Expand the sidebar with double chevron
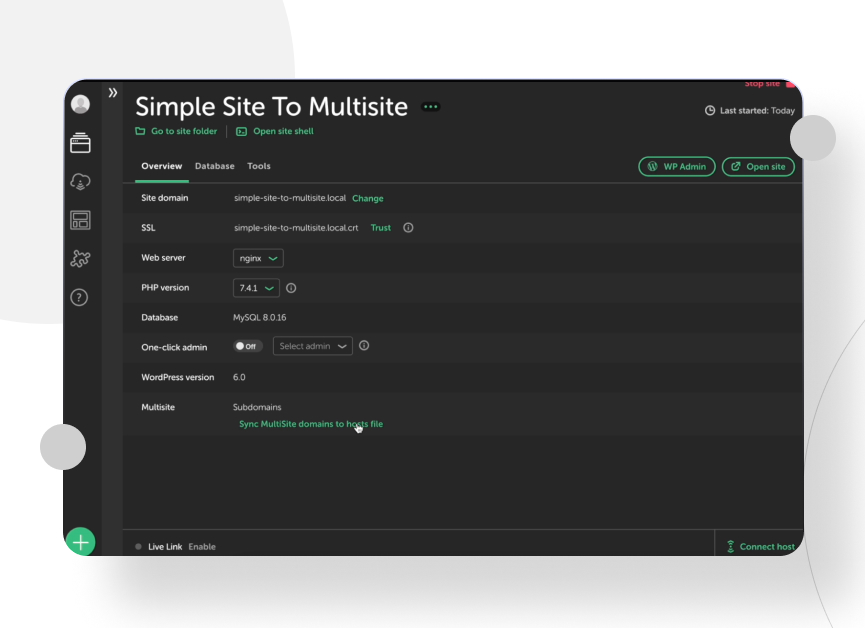865x628 pixels. point(113,93)
